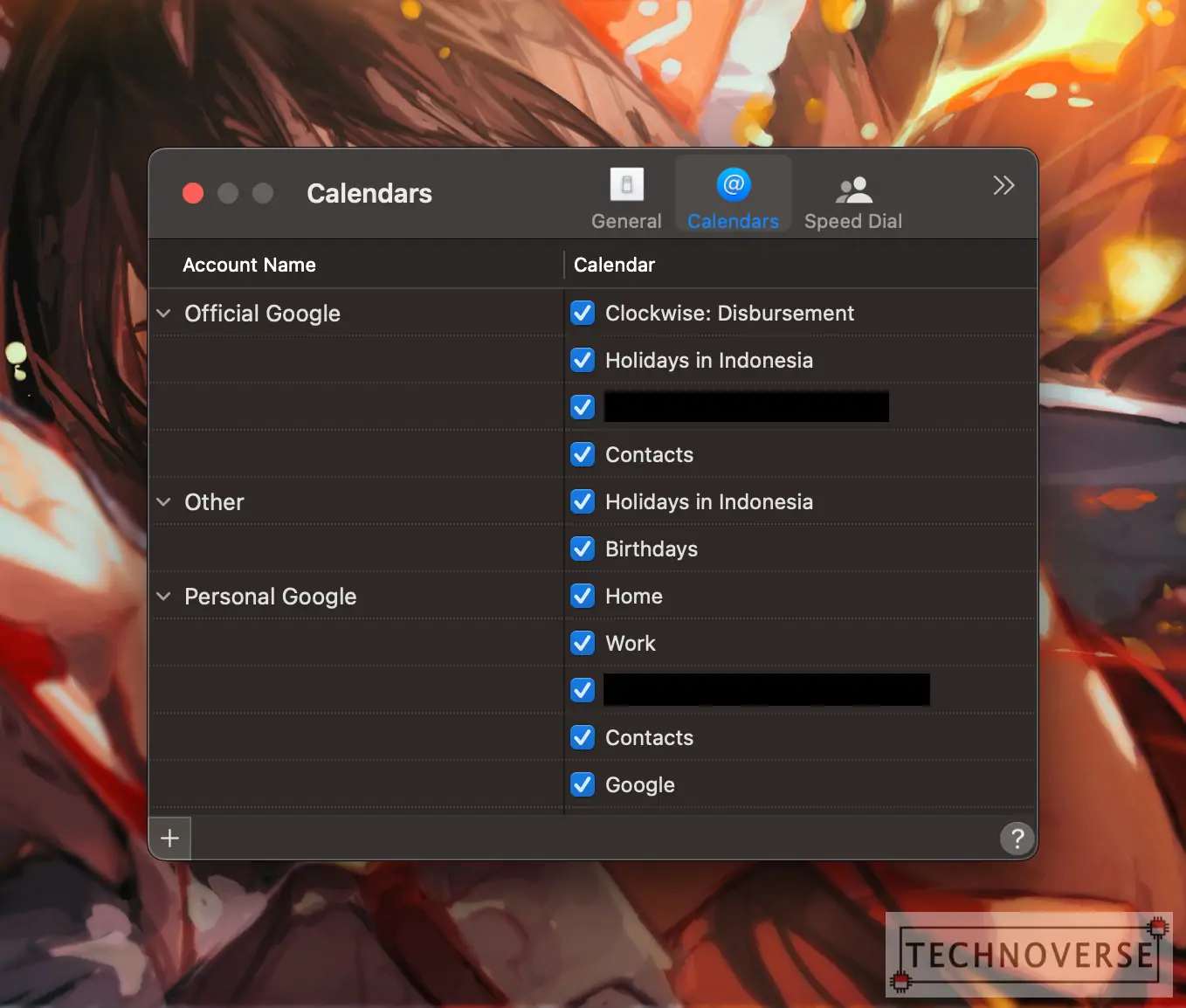
Task: Uncheck the Home calendar
Action: [583, 596]
